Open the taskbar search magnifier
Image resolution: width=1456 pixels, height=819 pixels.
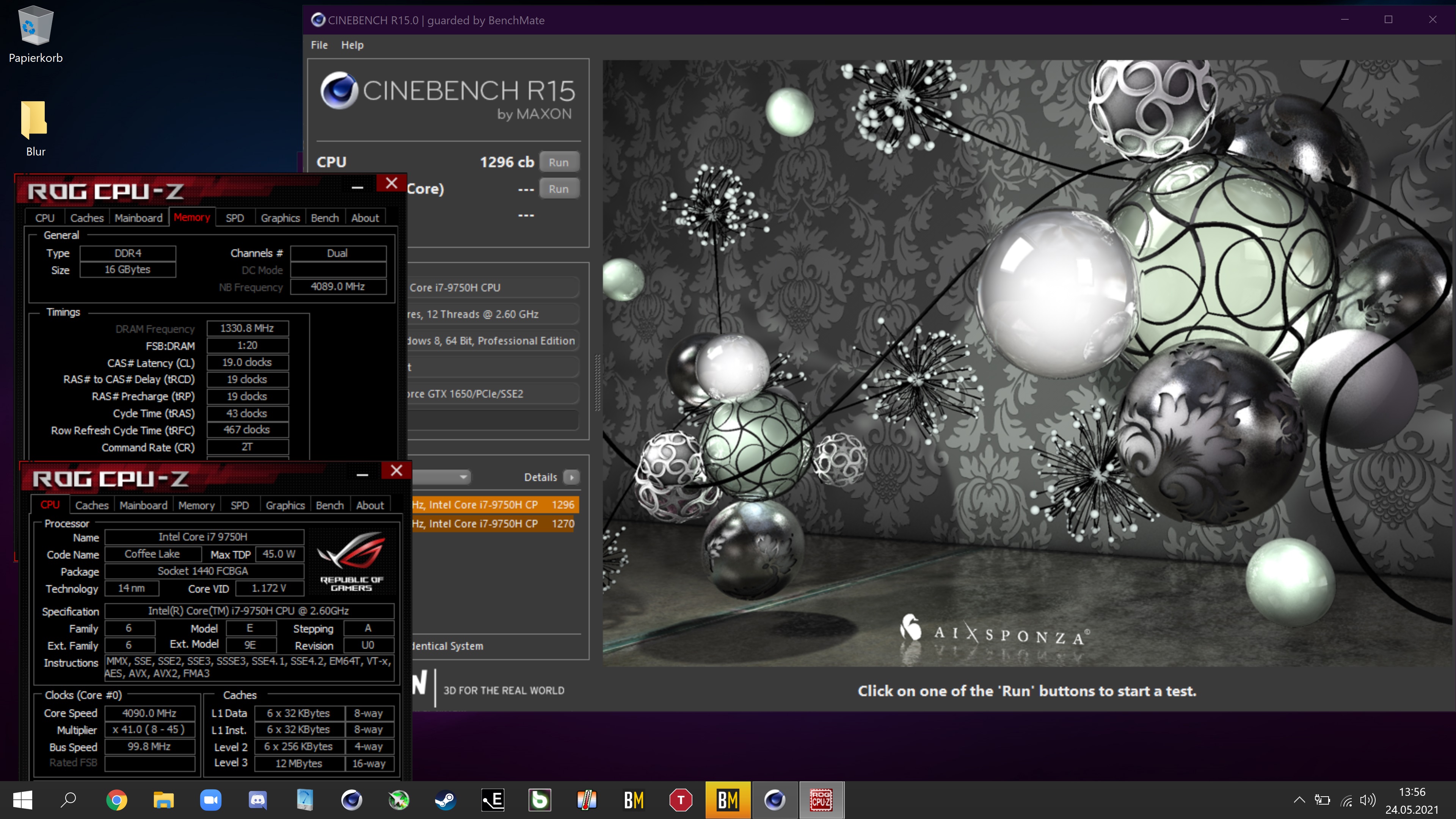coord(69,800)
